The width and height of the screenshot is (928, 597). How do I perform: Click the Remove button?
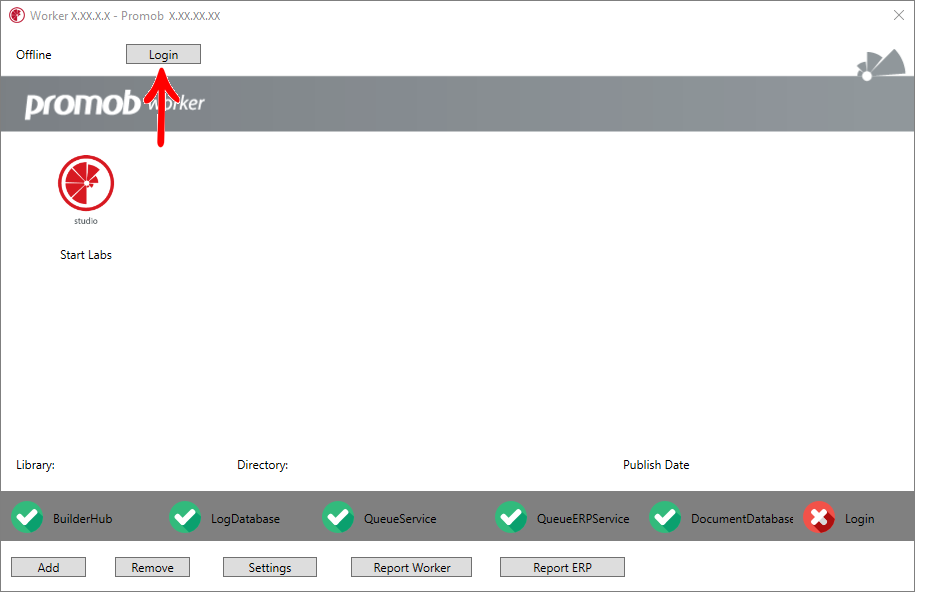click(x=153, y=567)
